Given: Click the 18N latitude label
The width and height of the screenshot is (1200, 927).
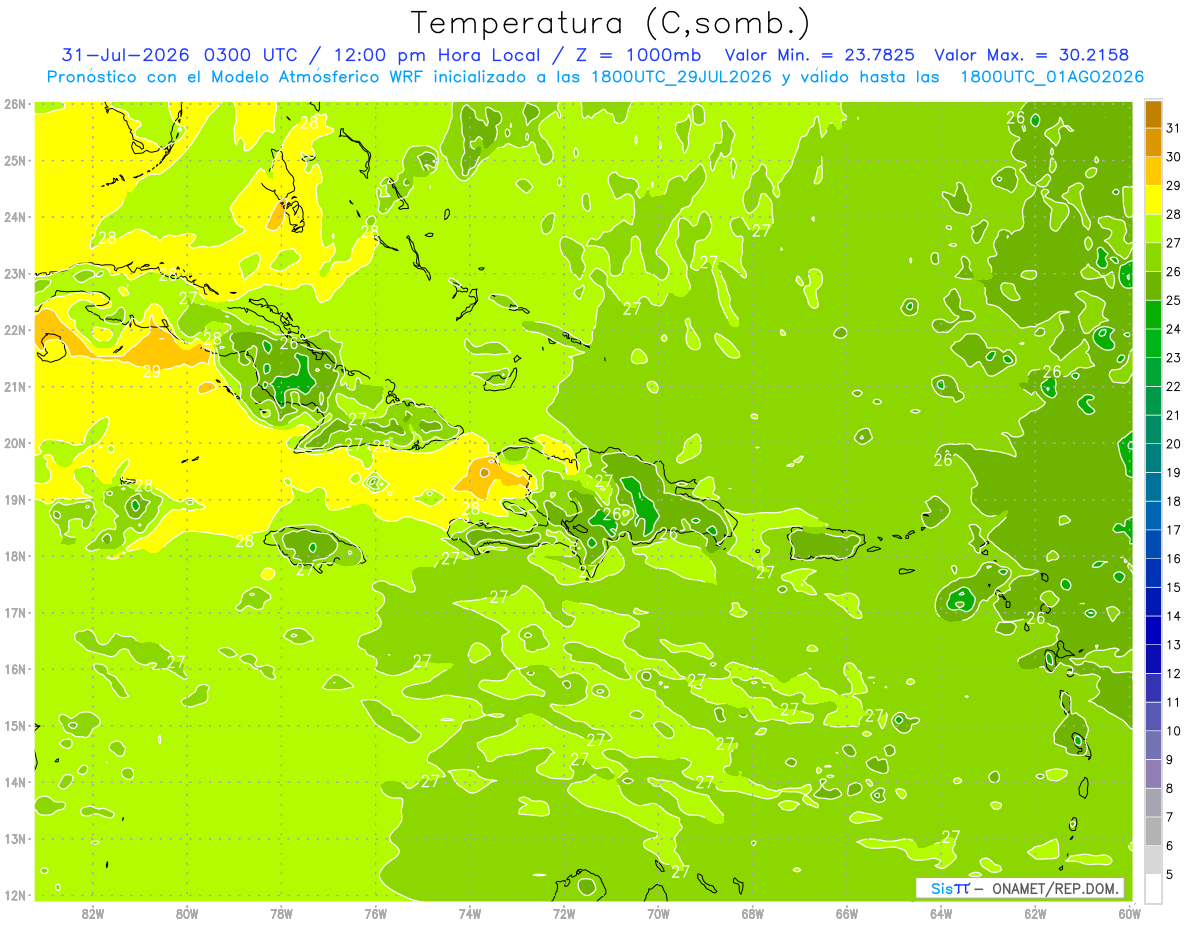Looking at the screenshot, I should pyautogui.click(x=15, y=556).
